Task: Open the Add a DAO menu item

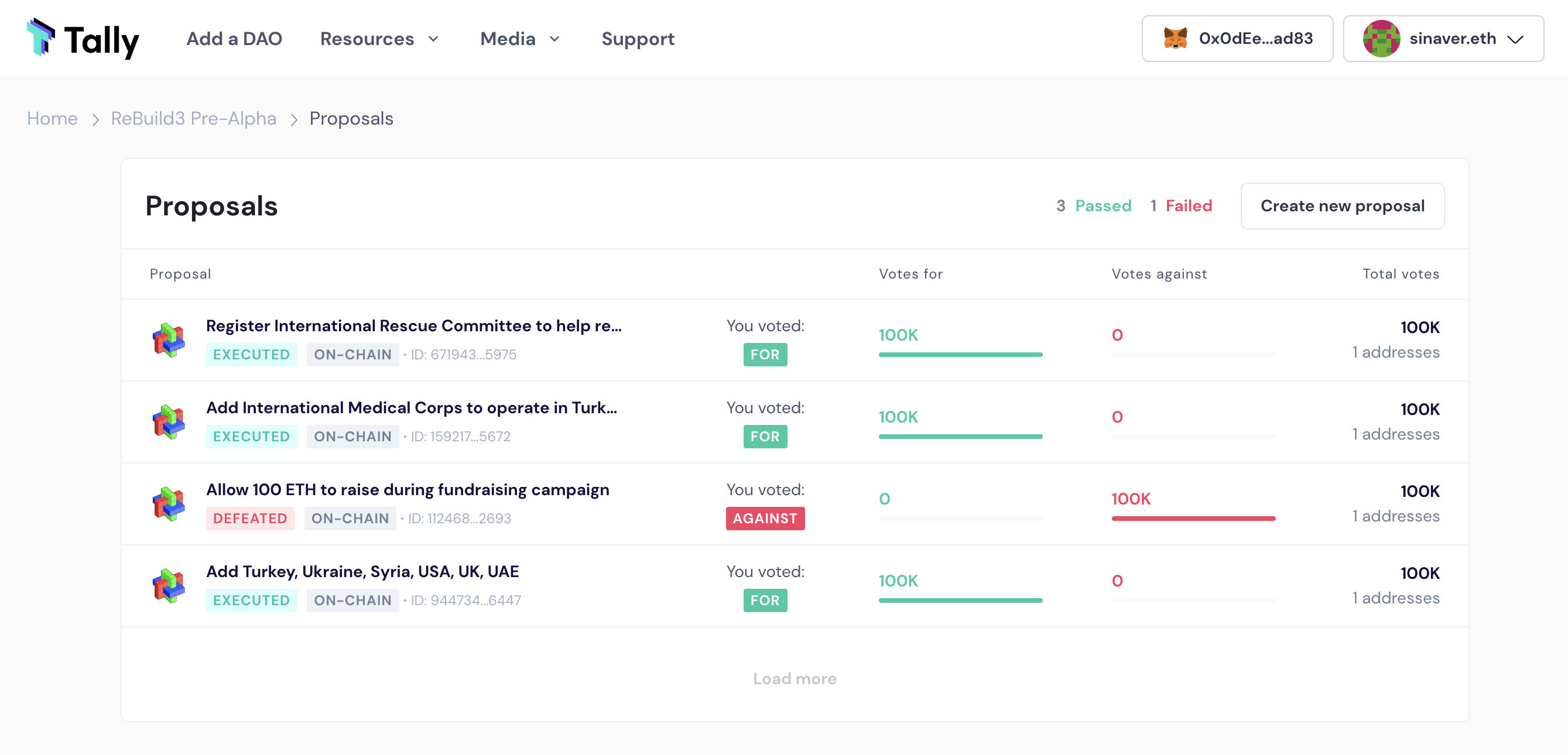Action: [x=234, y=39]
